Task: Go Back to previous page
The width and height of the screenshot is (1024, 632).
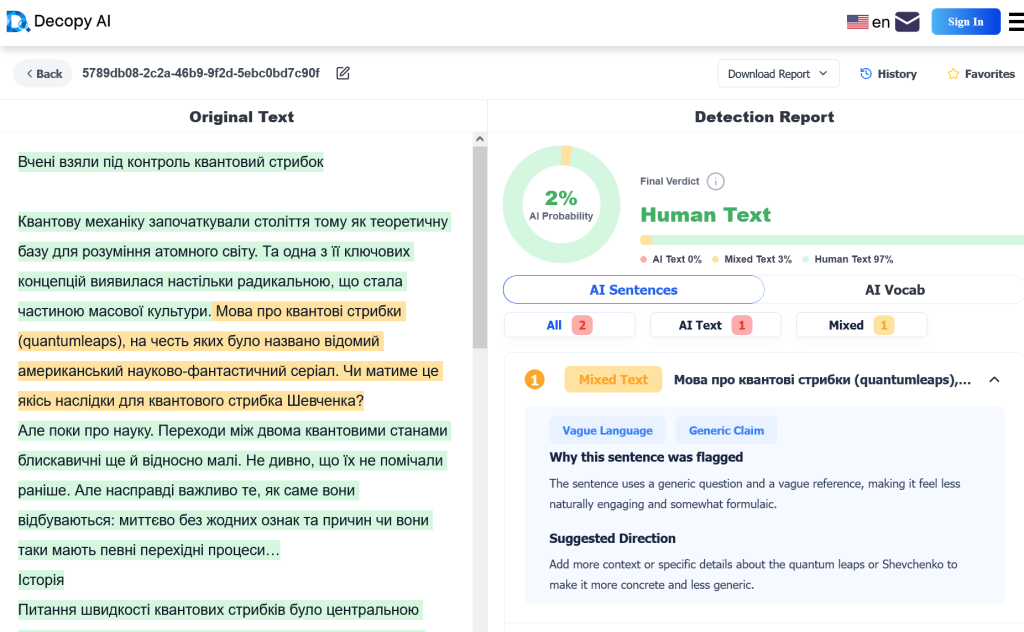Action: click(x=43, y=74)
